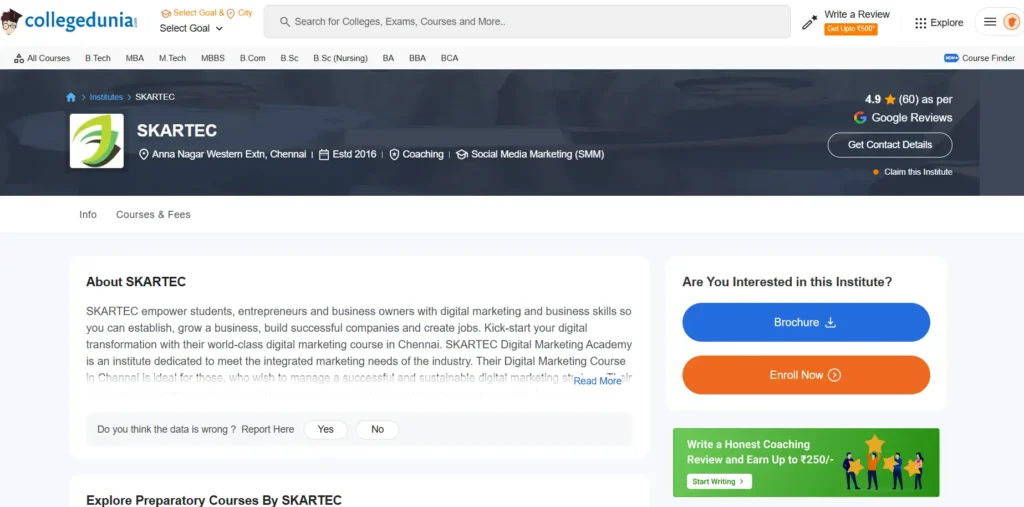Open the BA course menu
This screenshot has width=1024, height=507.
point(389,58)
